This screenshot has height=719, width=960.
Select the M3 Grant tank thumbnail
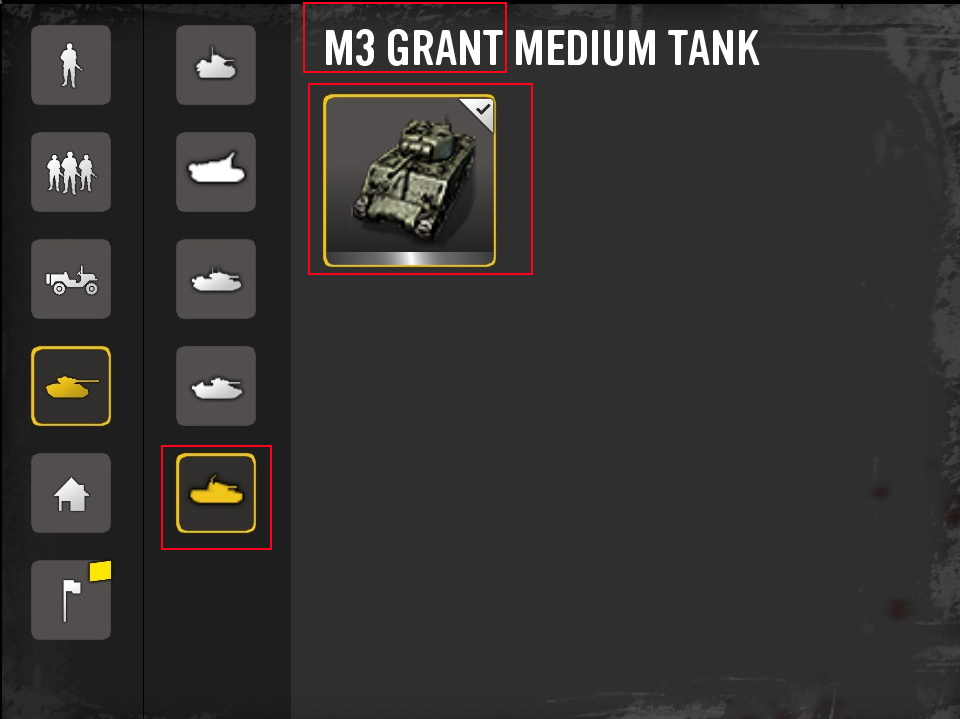click(x=410, y=181)
